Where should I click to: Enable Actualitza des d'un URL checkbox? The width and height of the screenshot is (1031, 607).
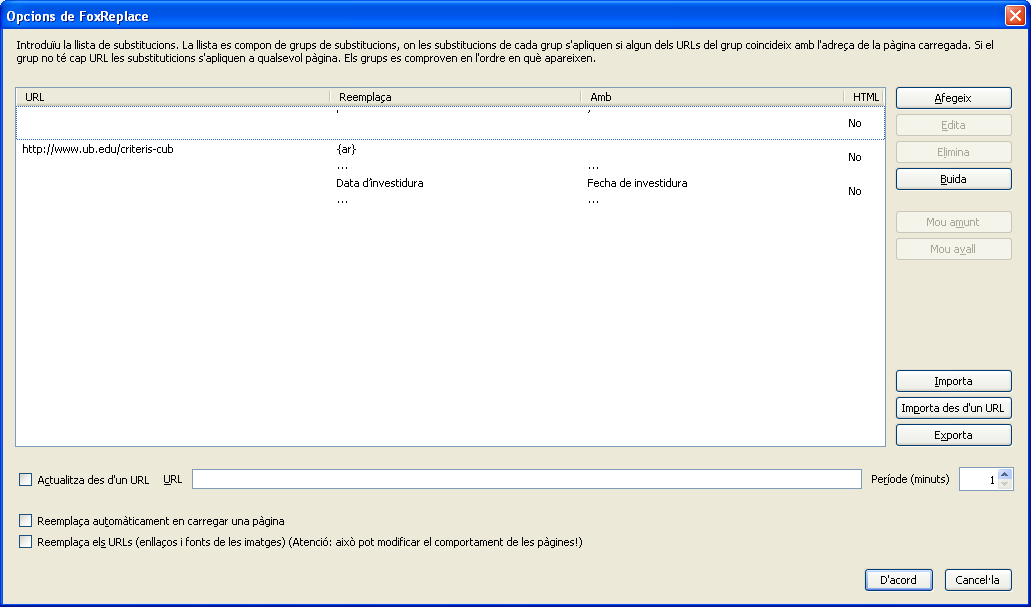click(26, 480)
